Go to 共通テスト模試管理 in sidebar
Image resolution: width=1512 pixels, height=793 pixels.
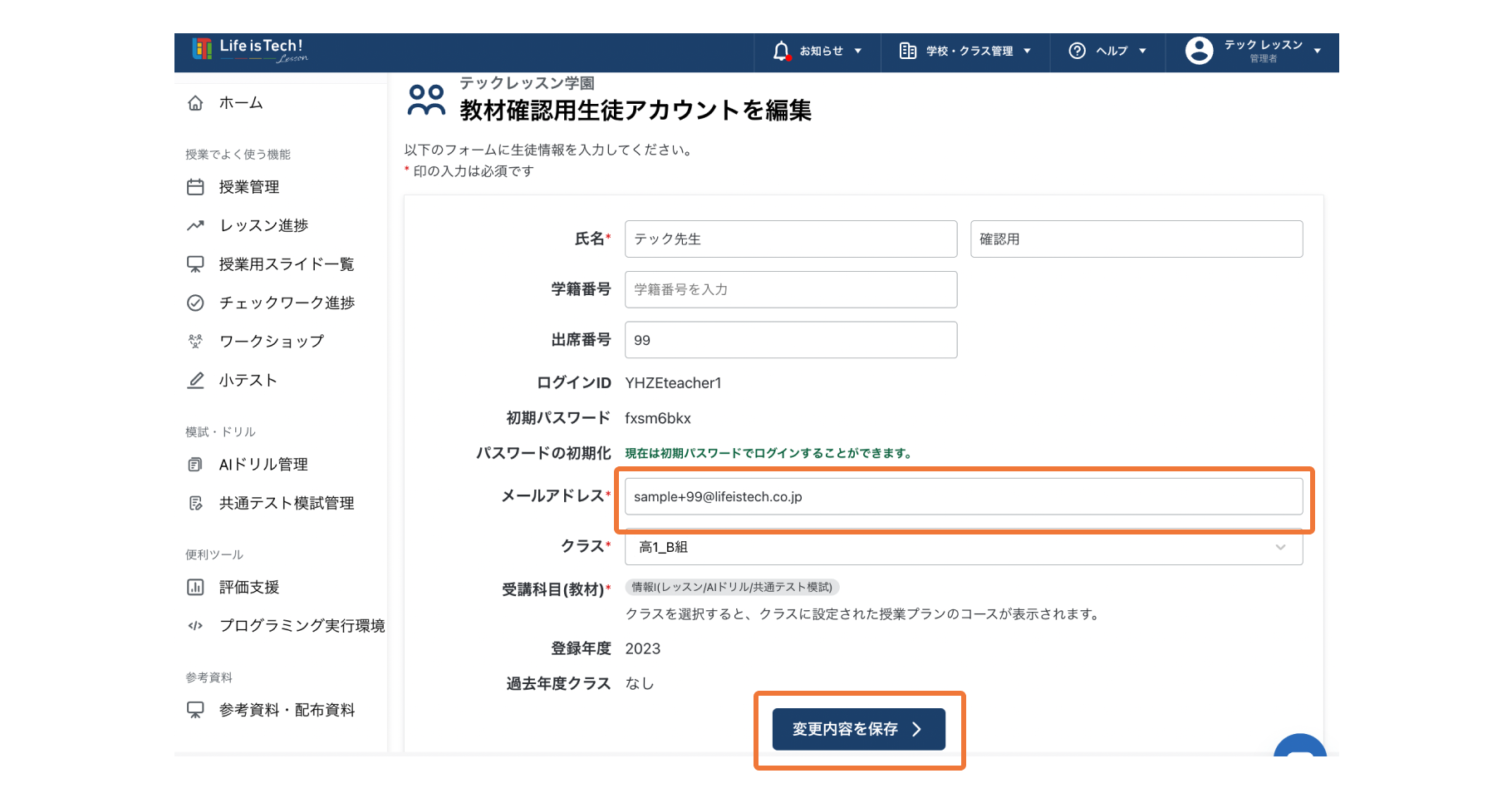pyautogui.click(x=286, y=503)
